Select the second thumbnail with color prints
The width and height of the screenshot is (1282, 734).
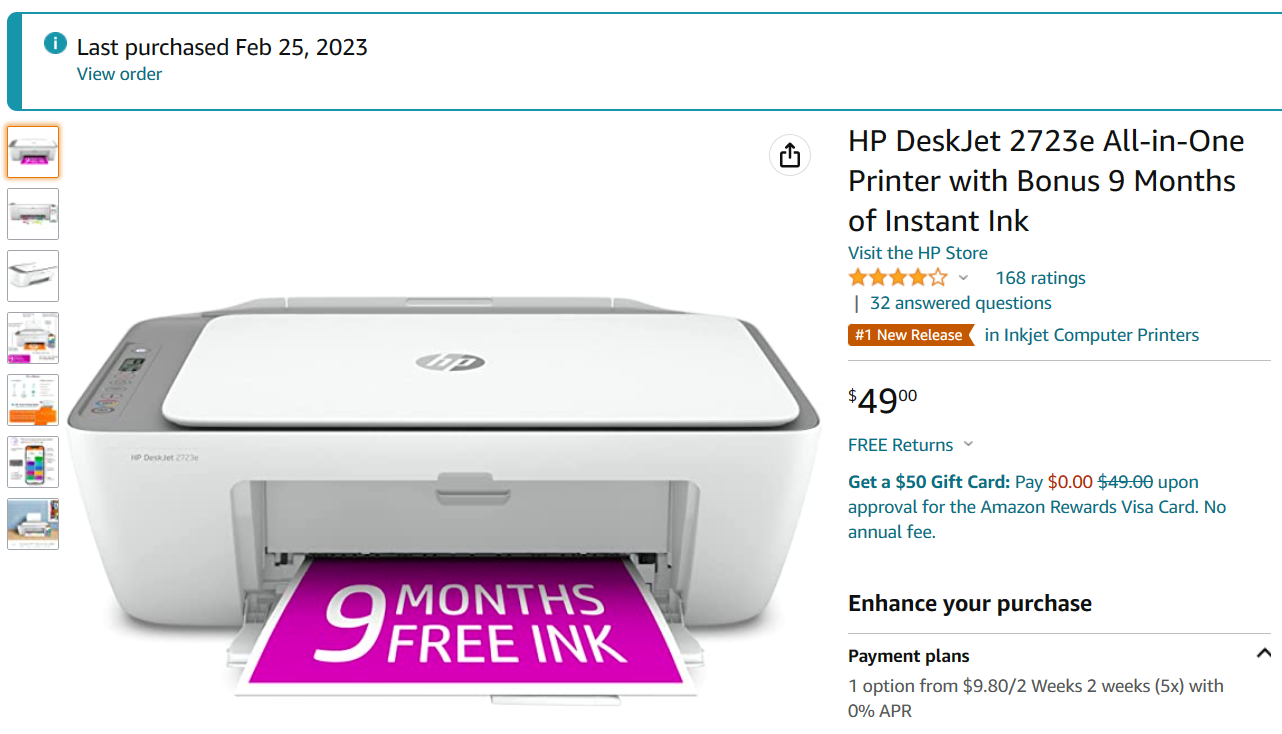click(33, 214)
